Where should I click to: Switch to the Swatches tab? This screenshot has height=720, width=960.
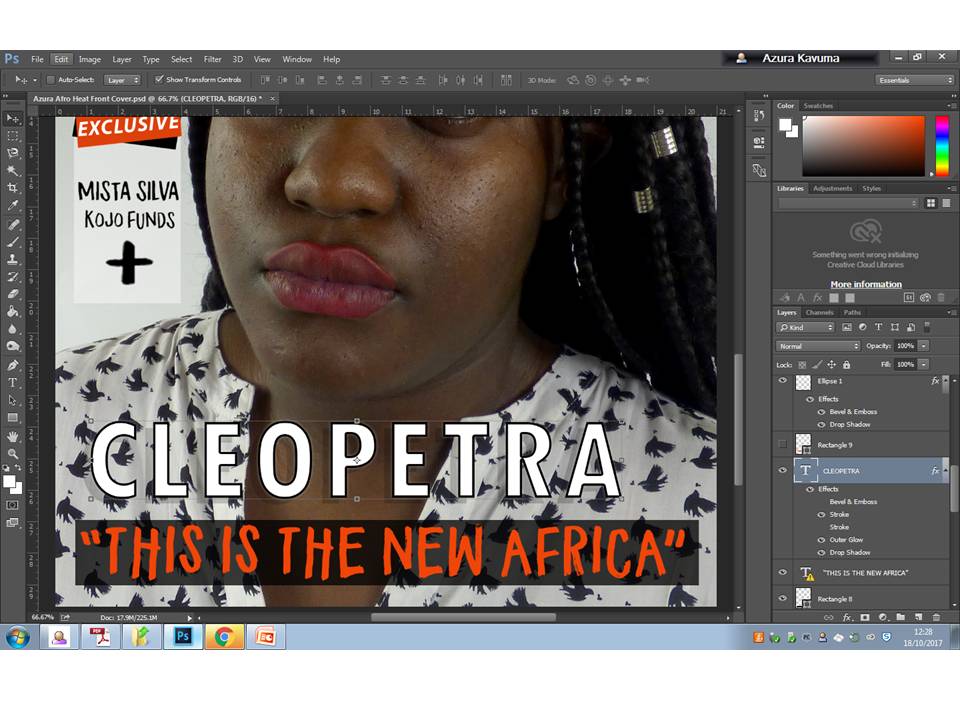click(818, 106)
